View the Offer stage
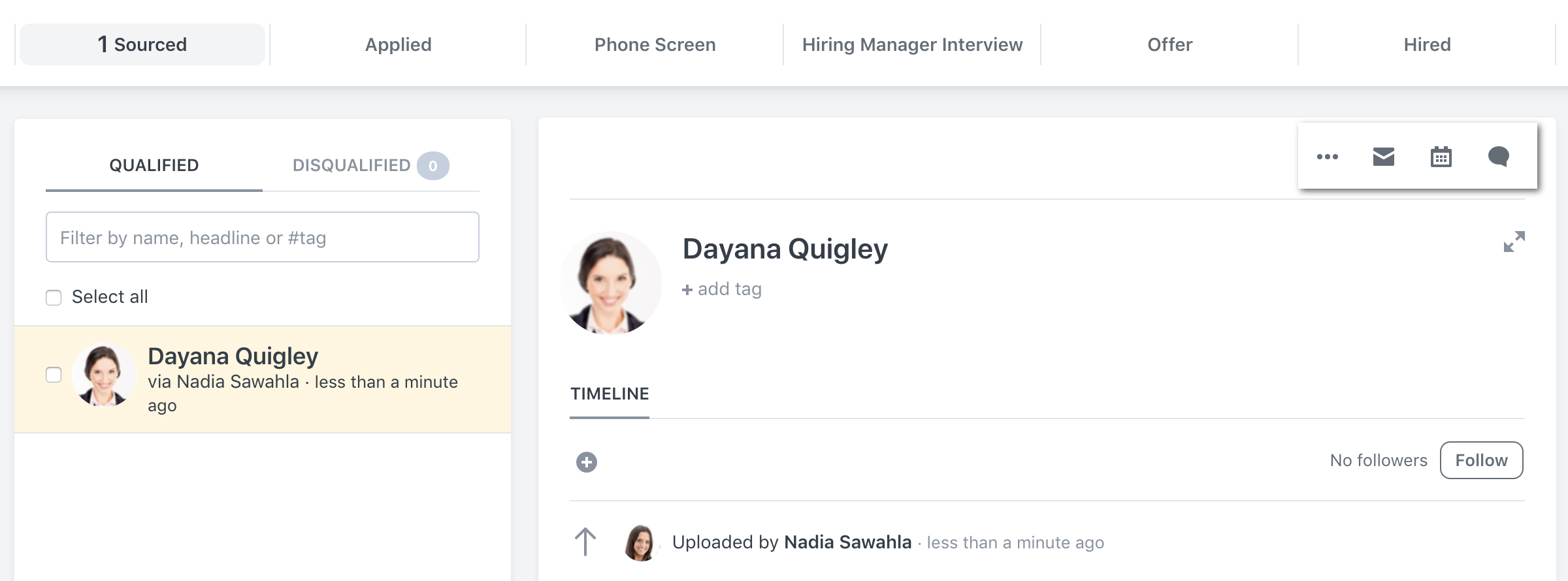1568x581 pixels. click(1169, 44)
